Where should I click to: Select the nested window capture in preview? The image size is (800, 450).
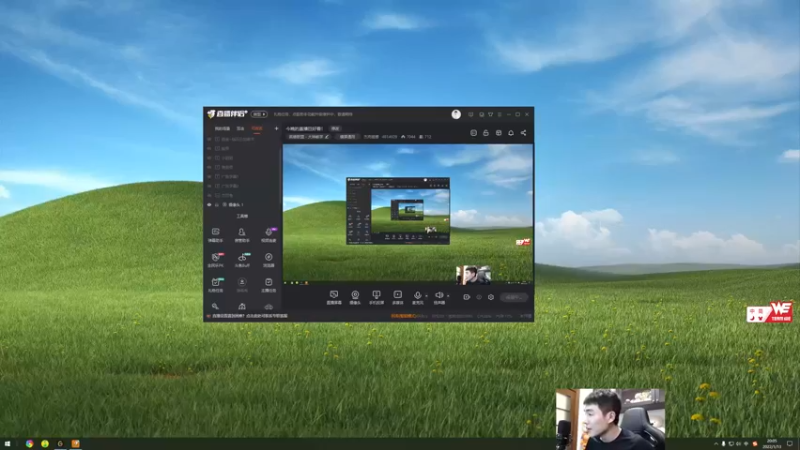click(398, 211)
